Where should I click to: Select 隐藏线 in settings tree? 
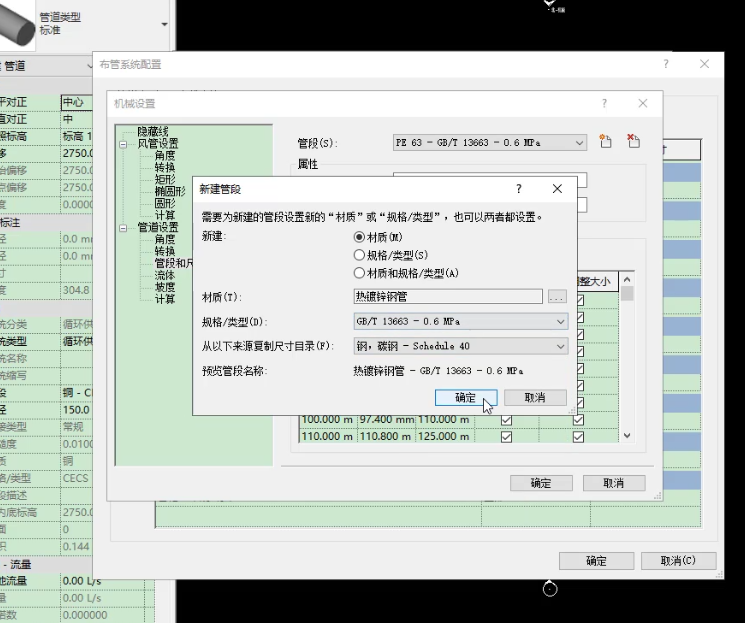click(153, 131)
